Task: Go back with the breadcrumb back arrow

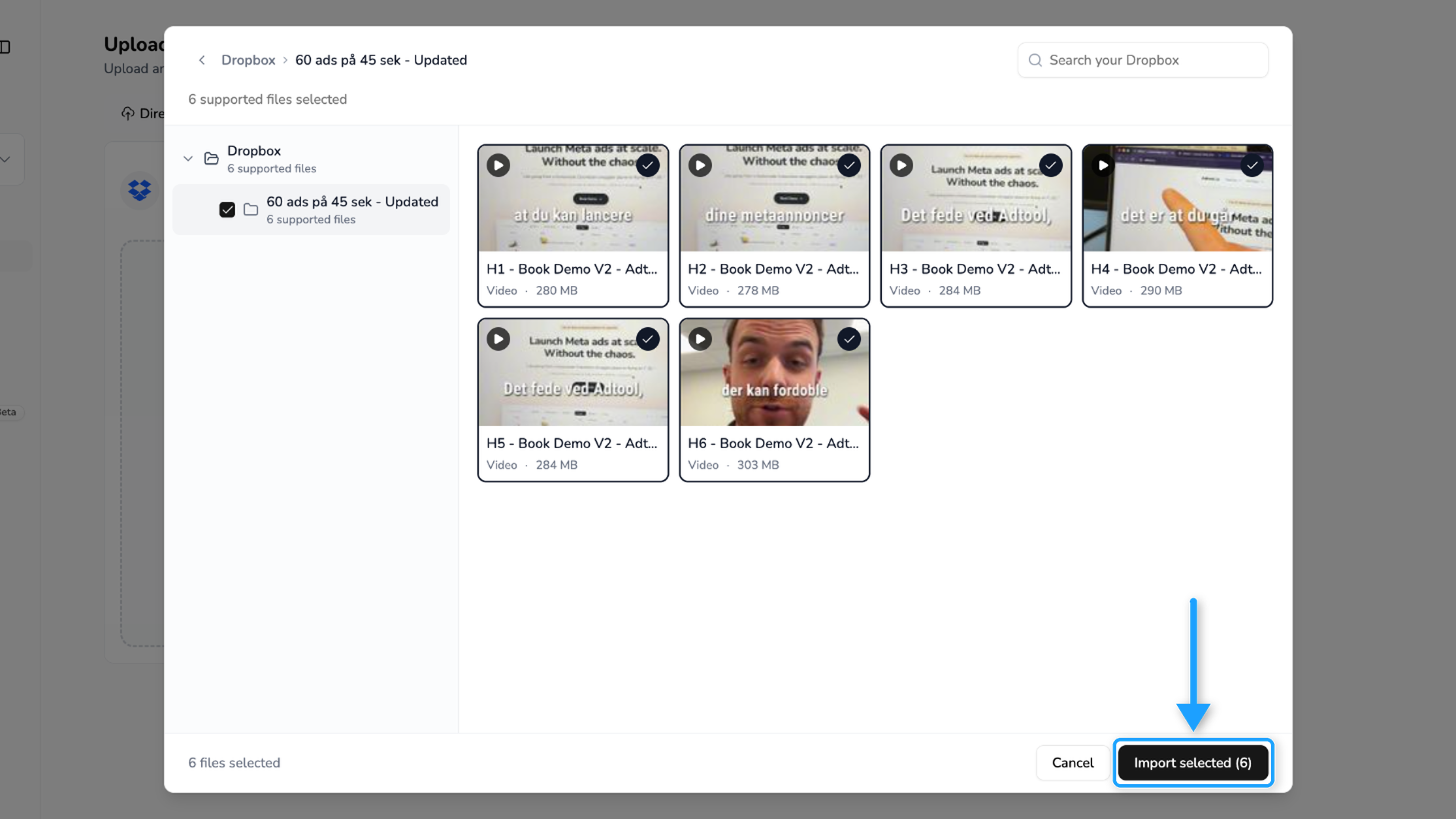Action: coord(202,60)
